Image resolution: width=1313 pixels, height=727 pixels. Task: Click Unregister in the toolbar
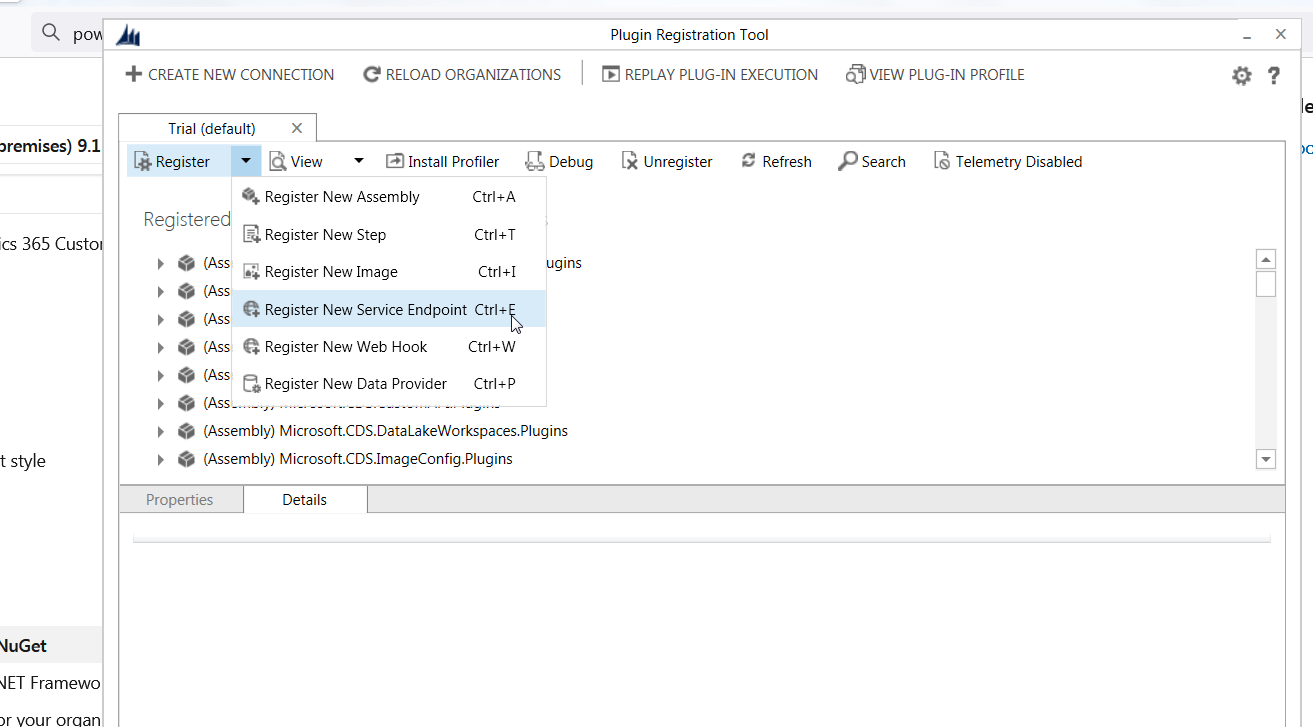pyautogui.click(x=667, y=161)
